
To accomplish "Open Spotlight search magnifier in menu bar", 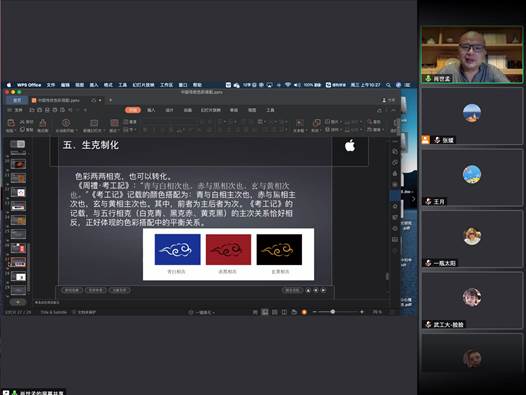I will click(388, 85).
